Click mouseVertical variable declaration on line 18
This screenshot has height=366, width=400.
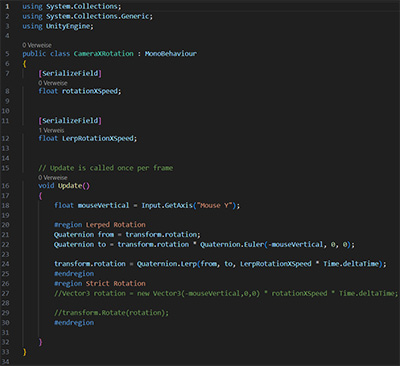coord(103,205)
